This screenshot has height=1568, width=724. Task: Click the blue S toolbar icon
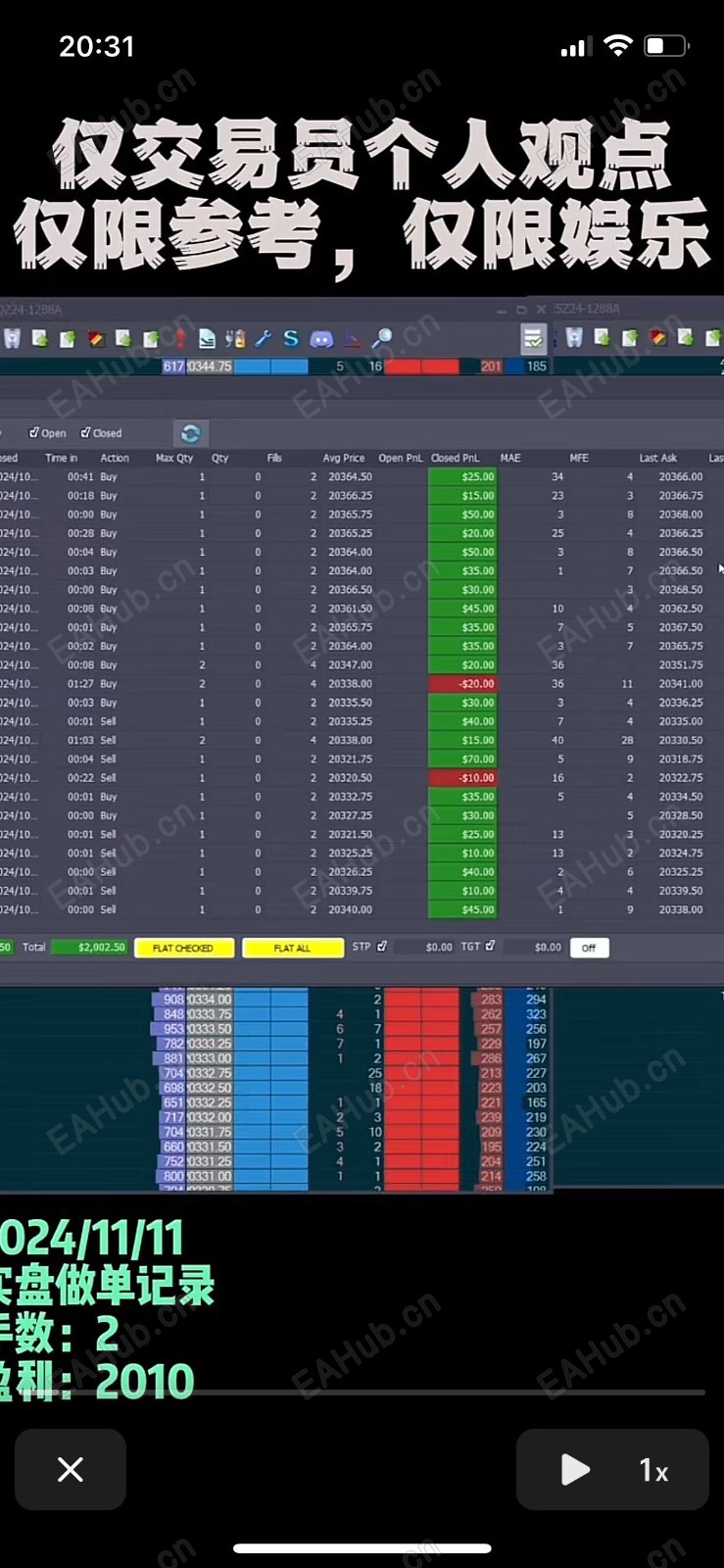(291, 339)
